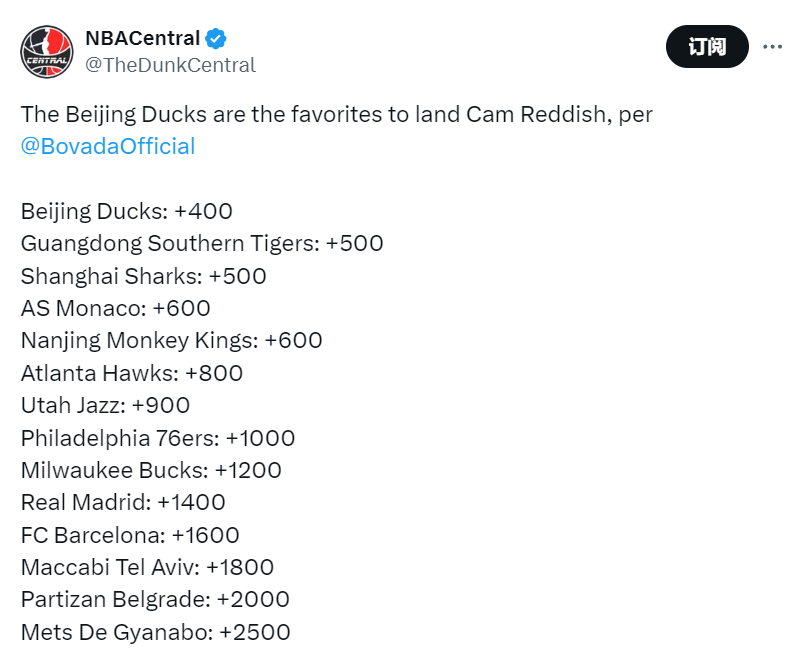Click the 'Atlanta Hawks: +800' line
This screenshot has height=650, width=796.
coord(131,373)
